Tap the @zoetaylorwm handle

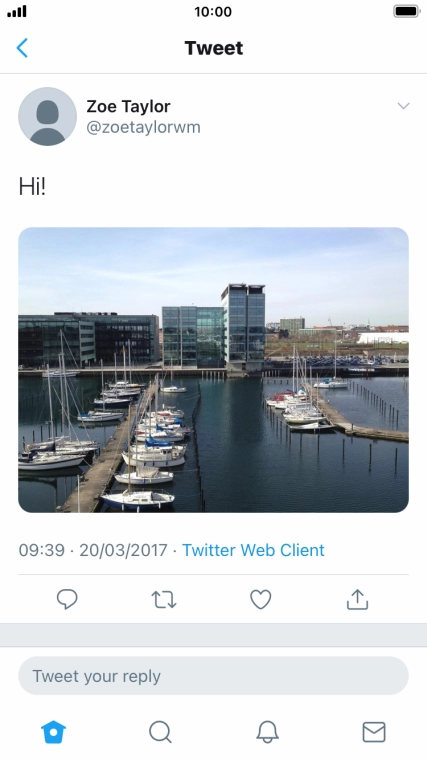143,127
